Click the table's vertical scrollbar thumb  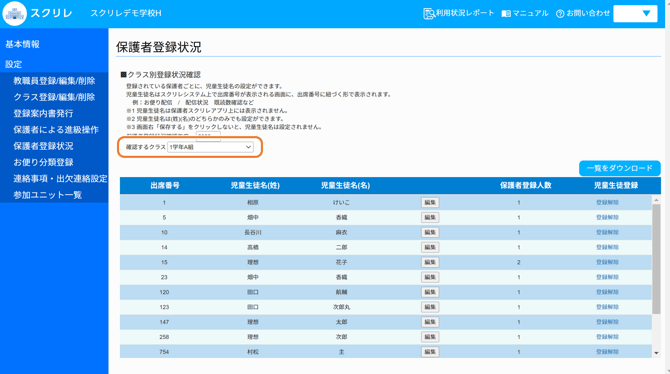click(656, 259)
